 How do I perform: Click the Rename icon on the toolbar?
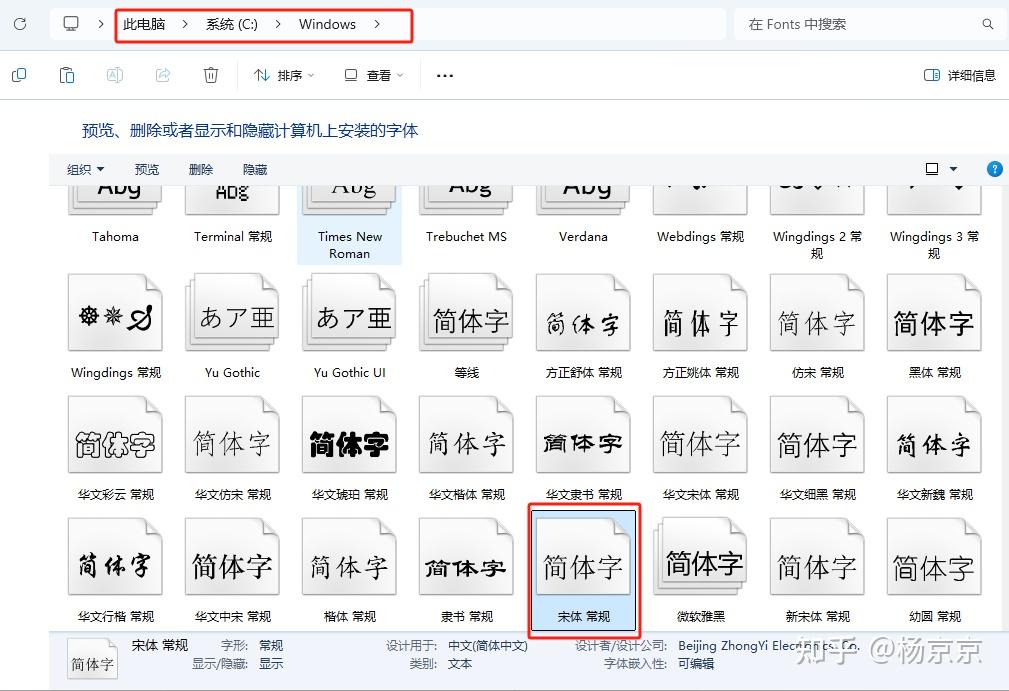click(x=114, y=74)
